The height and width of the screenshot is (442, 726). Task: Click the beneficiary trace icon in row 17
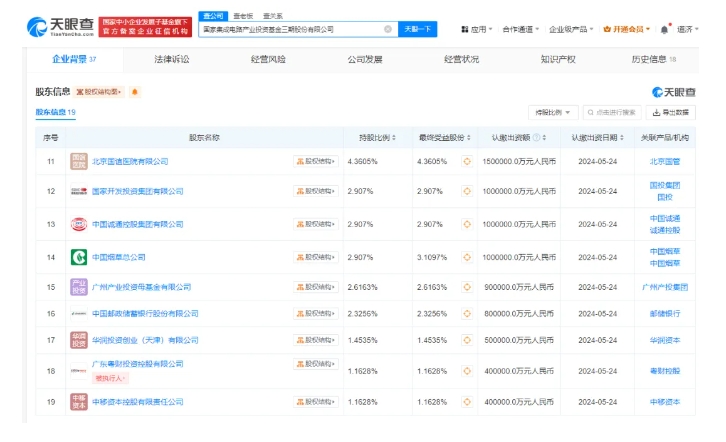pos(467,340)
